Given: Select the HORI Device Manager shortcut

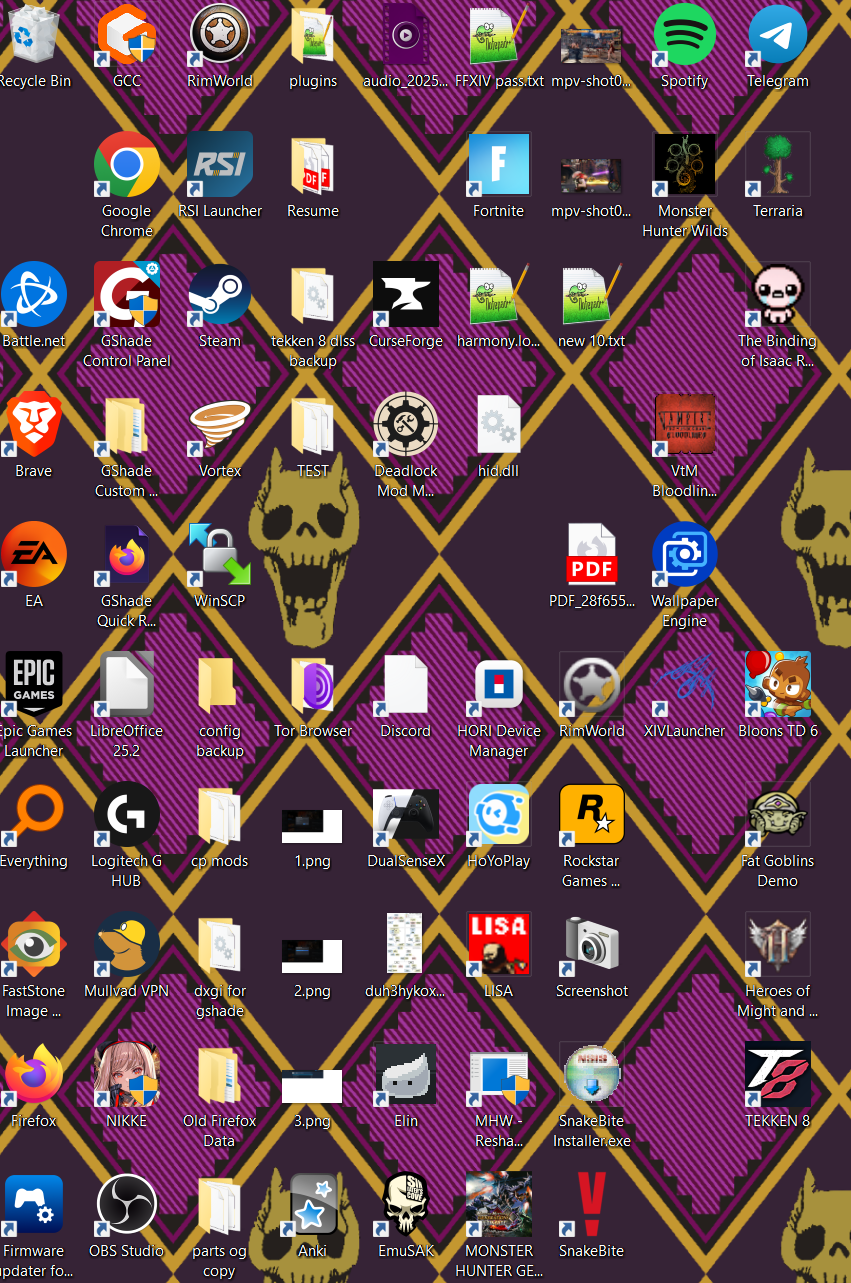Looking at the screenshot, I should tap(499, 685).
